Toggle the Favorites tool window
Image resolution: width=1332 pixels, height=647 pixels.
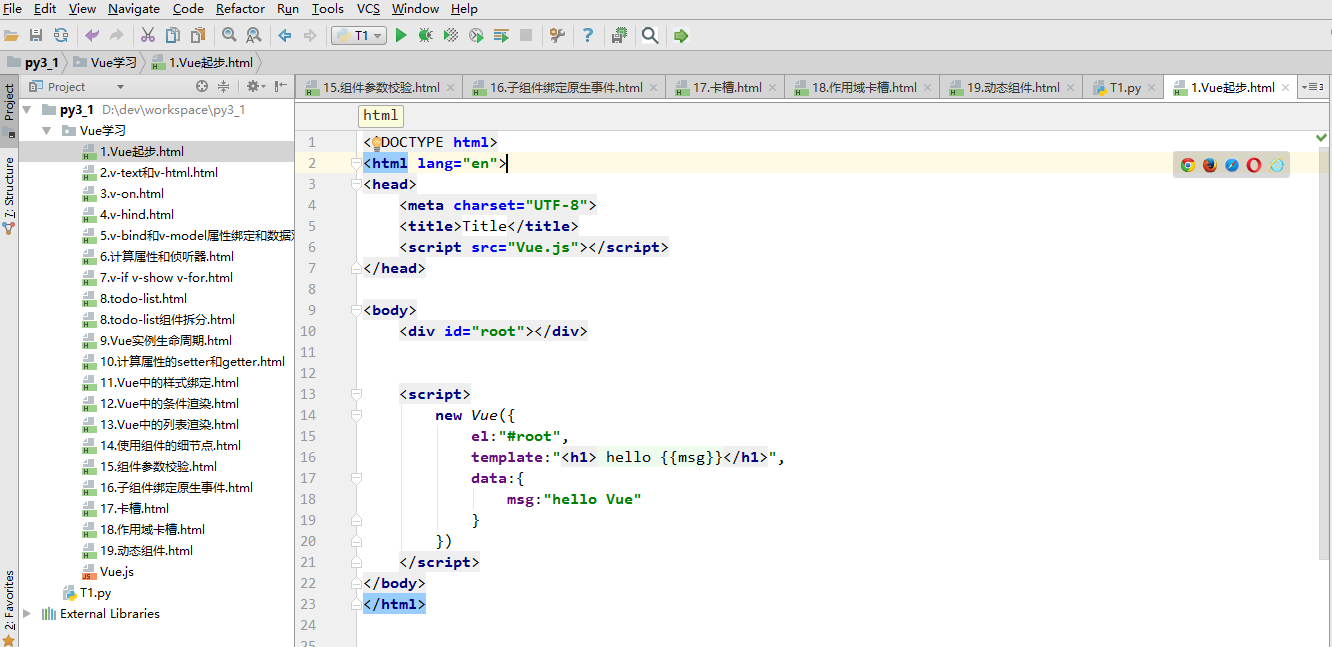(9, 606)
